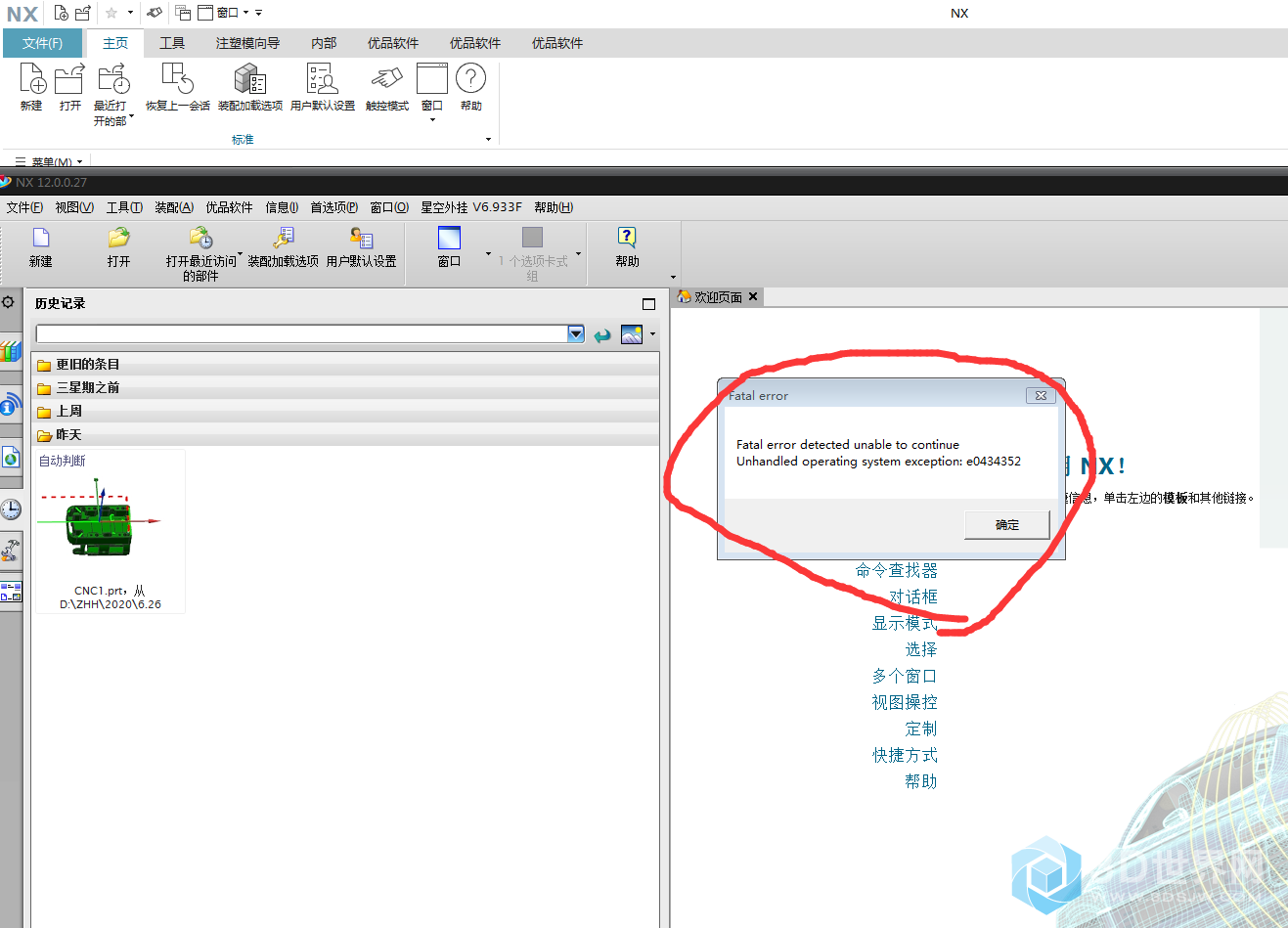Expand 三星期之前 folder group
Screen dimensions: 1288x928
point(346,387)
